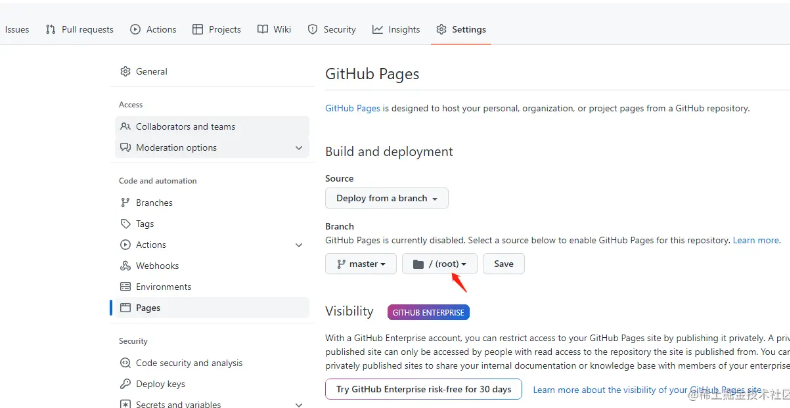The width and height of the screenshot is (790, 408).
Task: Open Learn more about visibility link
Action: [x=647, y=390]
